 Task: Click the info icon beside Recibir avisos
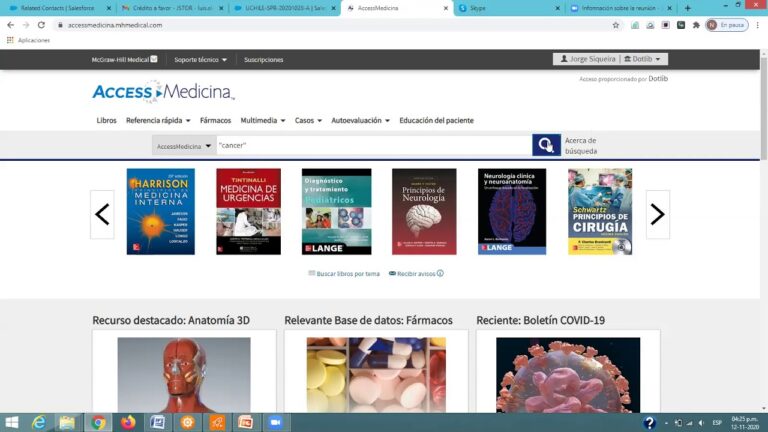point(440,273)
